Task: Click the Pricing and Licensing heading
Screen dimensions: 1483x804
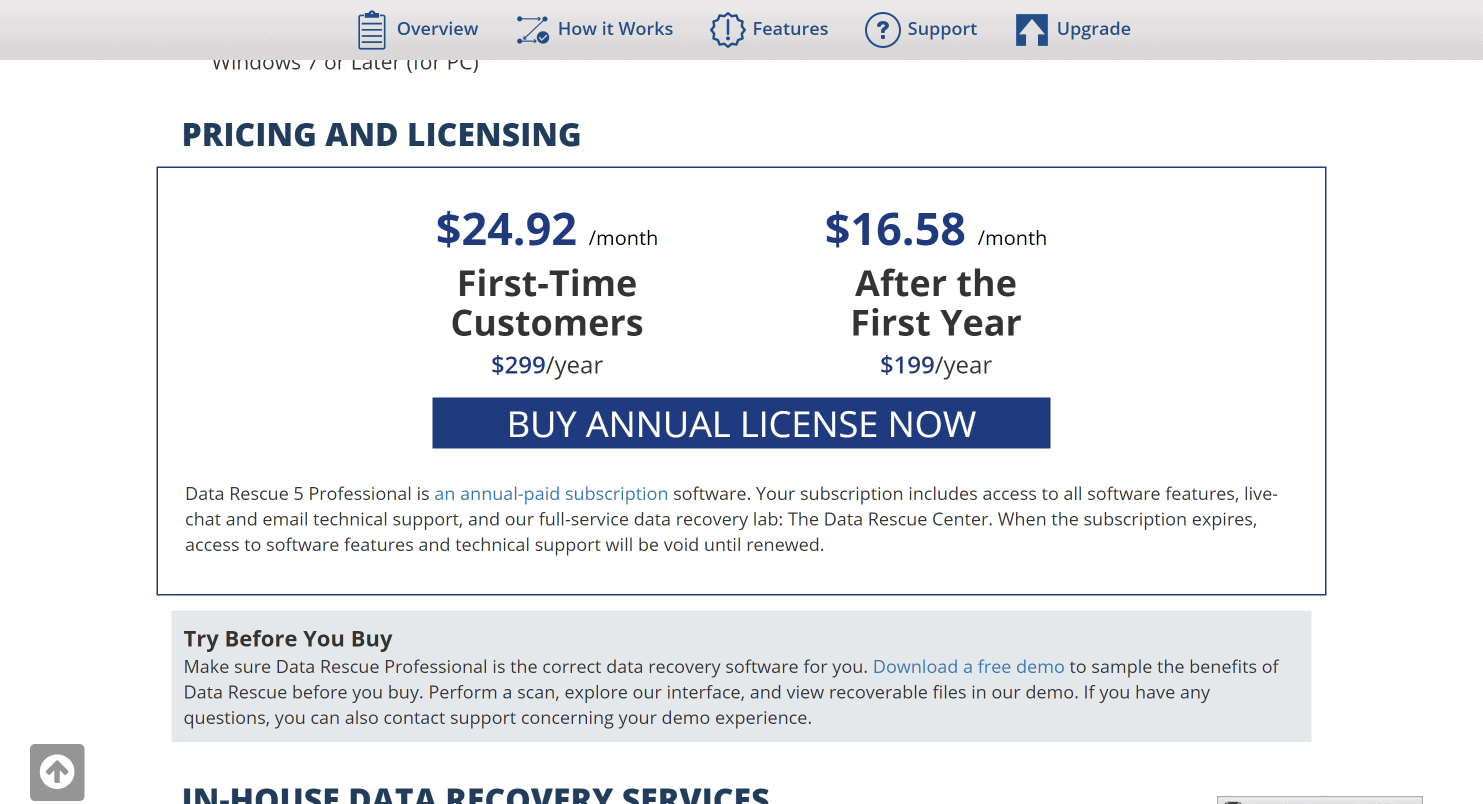Action: click(x=381, y=135)
